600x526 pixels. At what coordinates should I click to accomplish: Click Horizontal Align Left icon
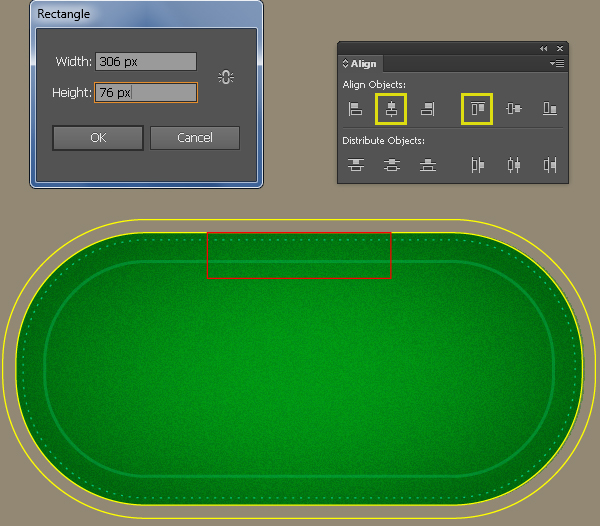tap(355, 109)
